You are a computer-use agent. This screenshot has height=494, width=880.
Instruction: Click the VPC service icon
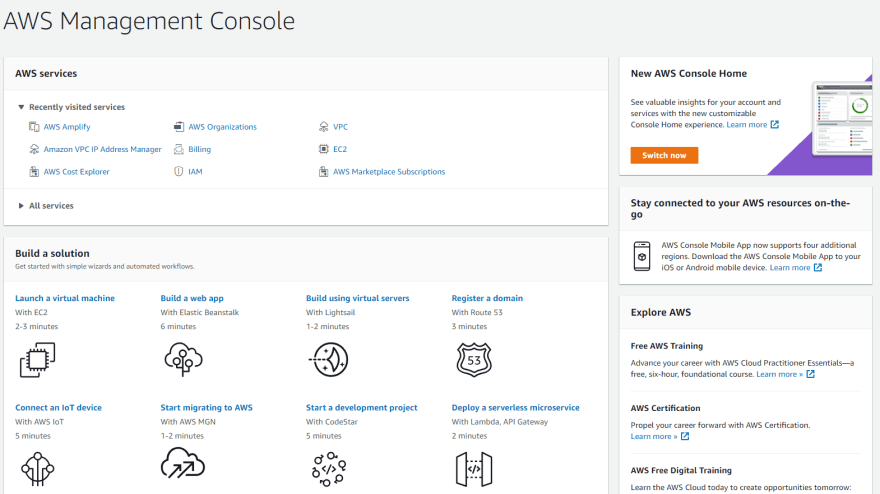pos(323,127)
